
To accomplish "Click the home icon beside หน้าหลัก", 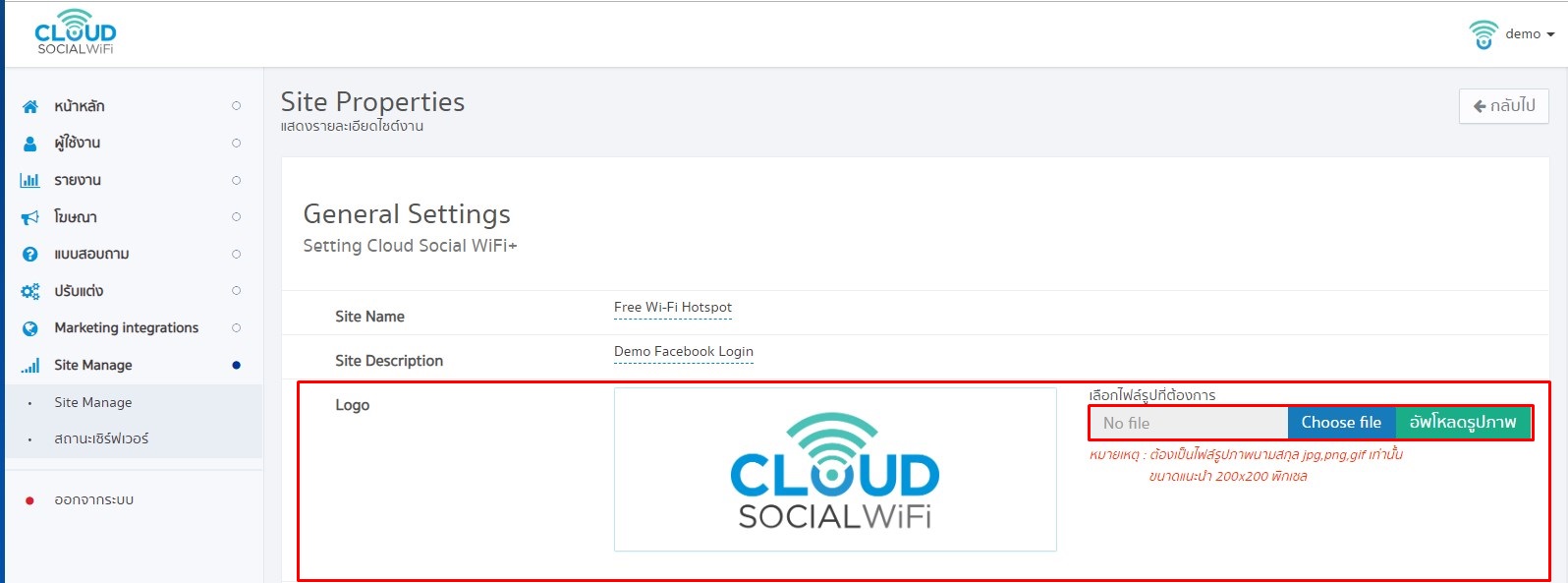I will (30, 106).
